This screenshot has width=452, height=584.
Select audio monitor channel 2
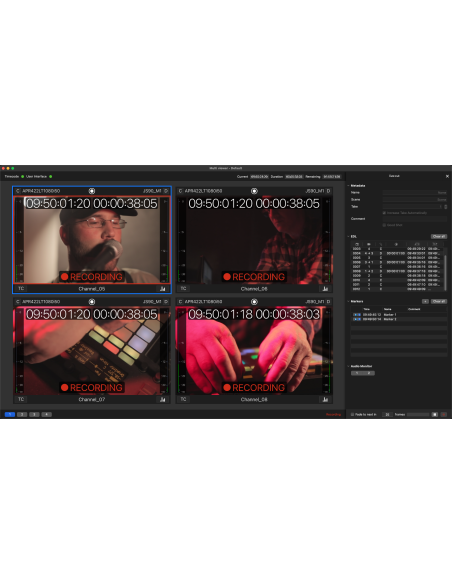point(369,373)
